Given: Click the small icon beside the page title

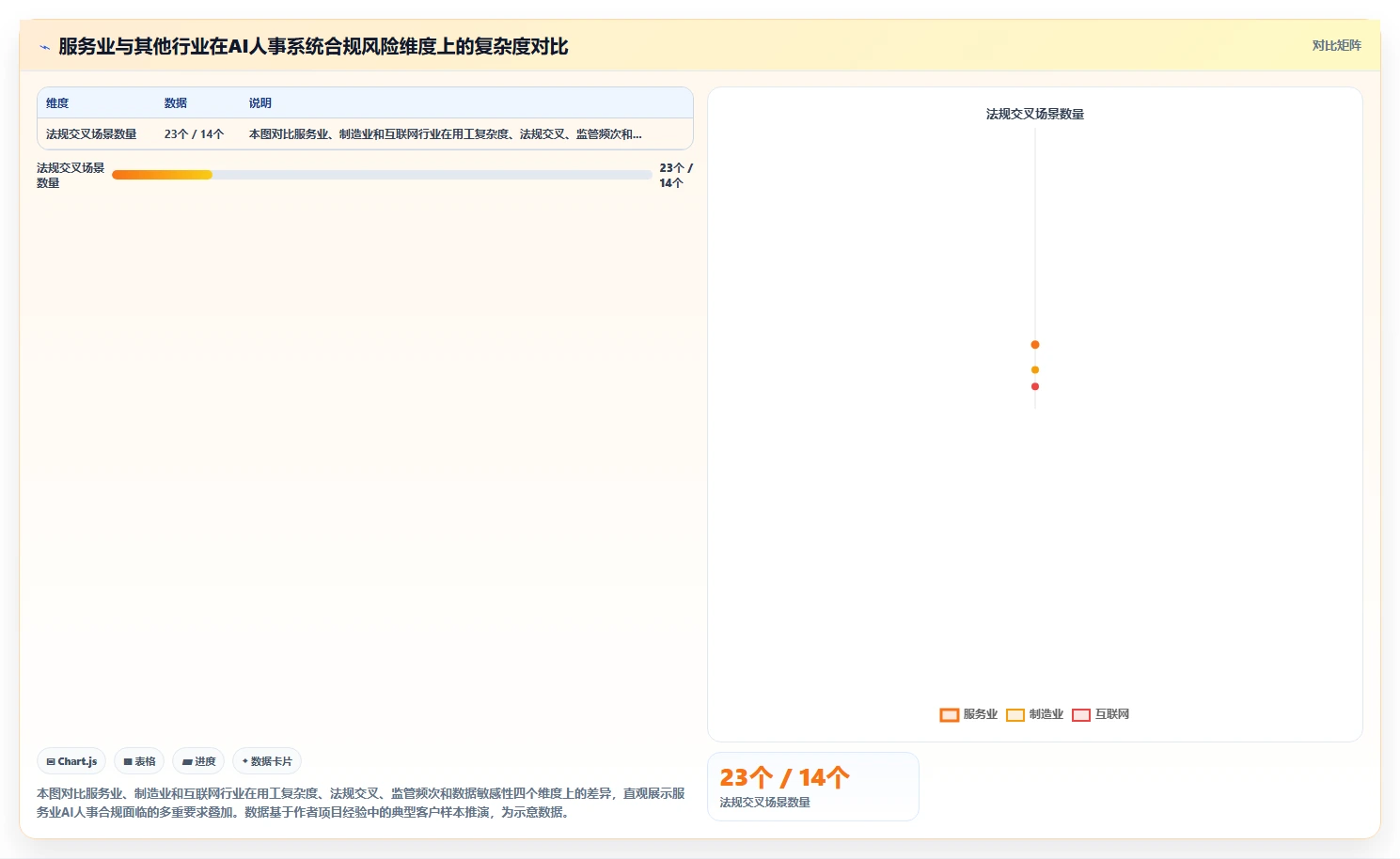Looking at the screenshot, I should pos(44,47).
